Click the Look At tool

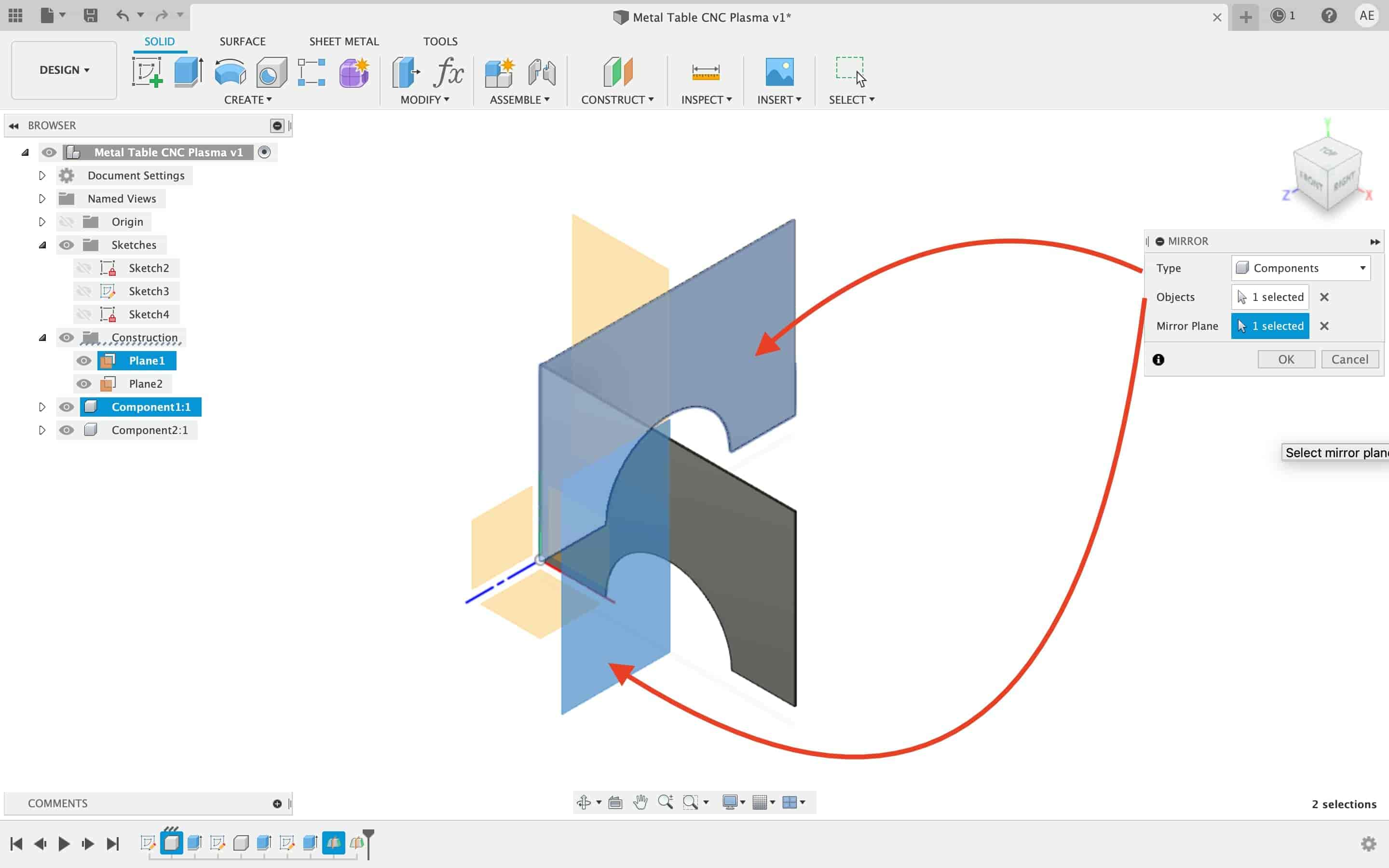click(615, 802)
